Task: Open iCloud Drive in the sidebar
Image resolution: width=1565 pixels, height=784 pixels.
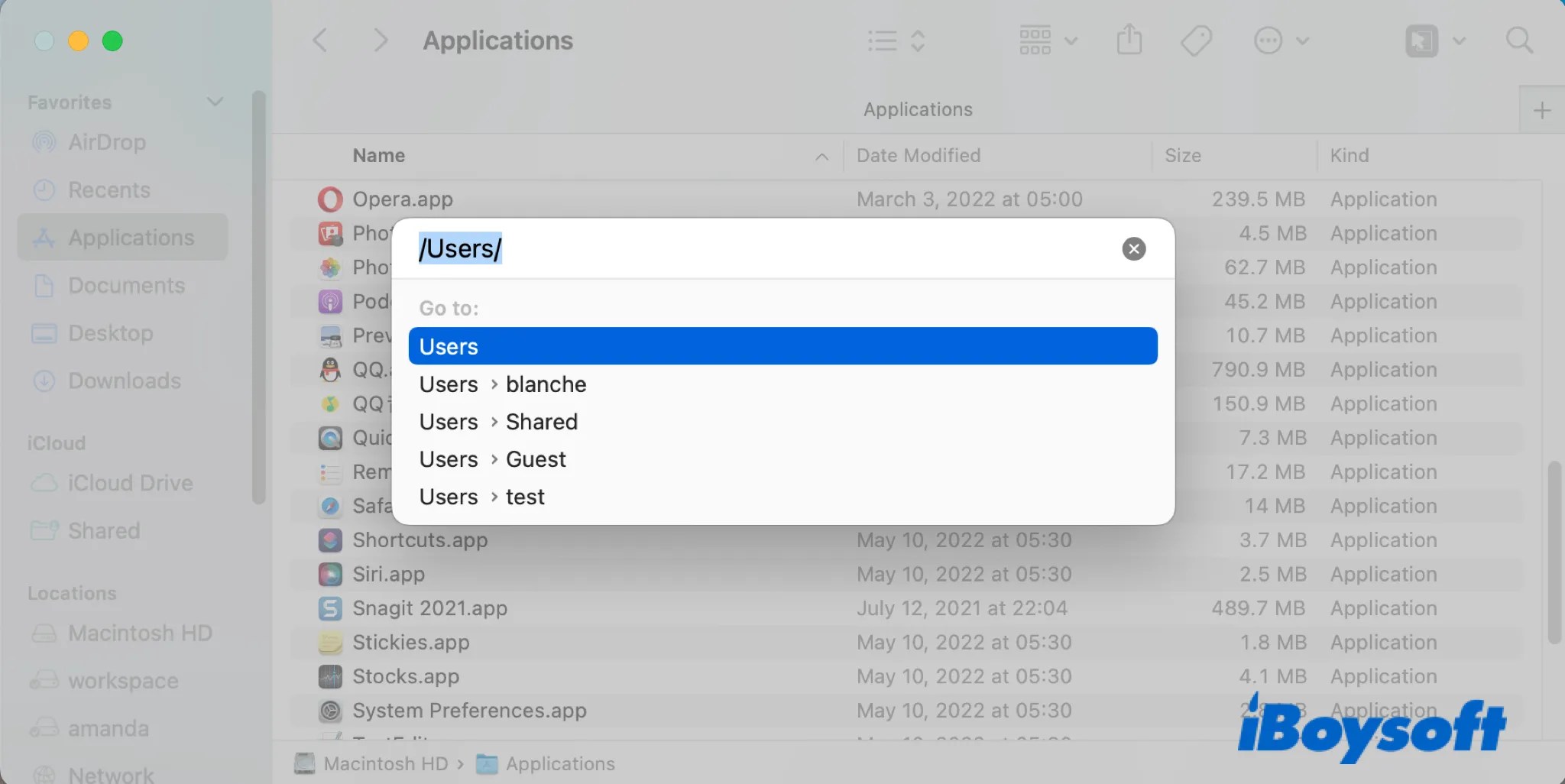Action: point(122,483)
